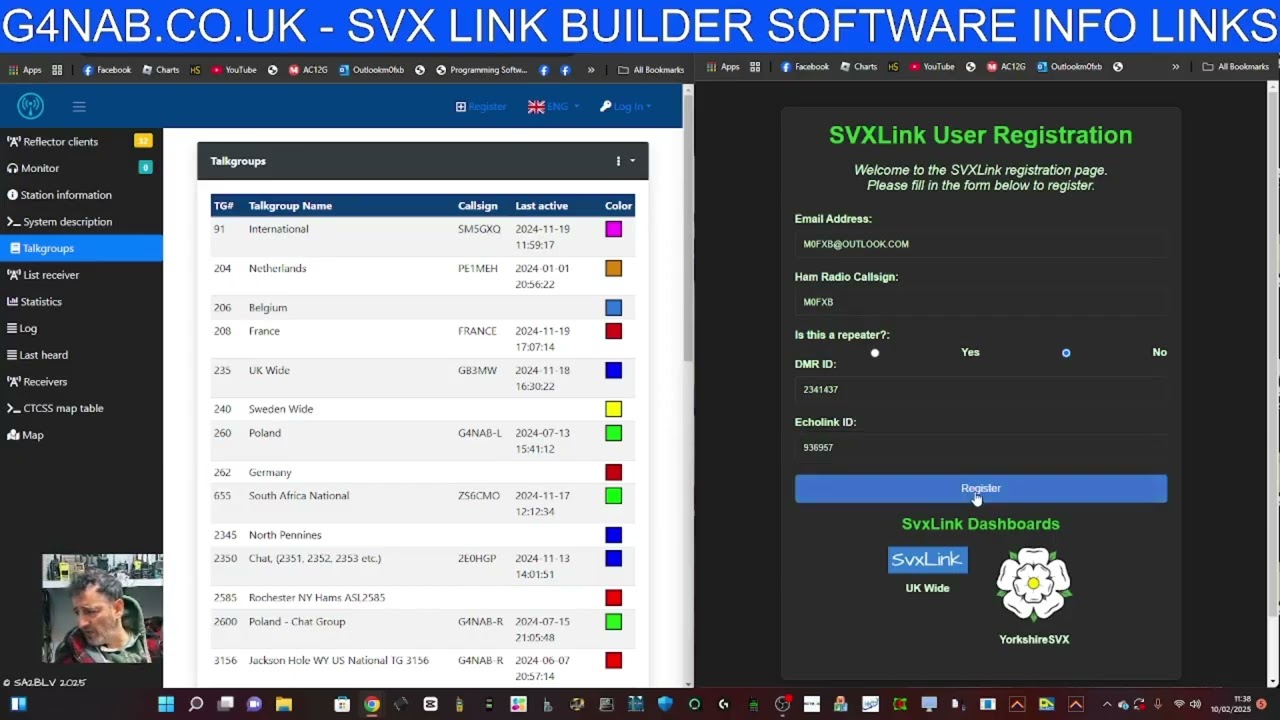Click UK Wide talkgroup name
The image size is (1280, 720).
tap(269, 370)
